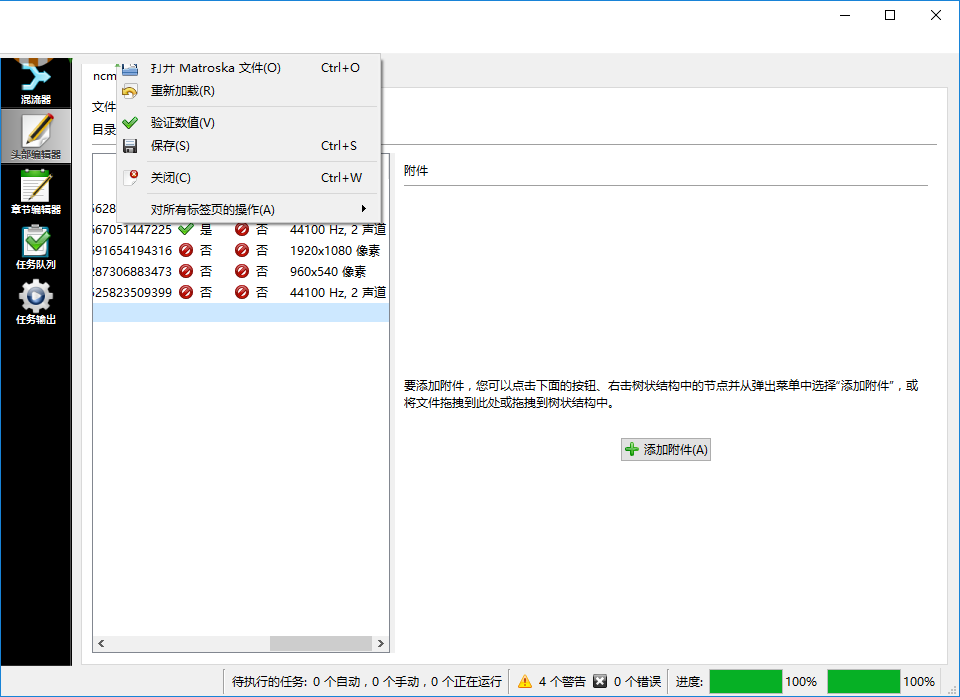Select the 头部编辑器 header editor icon
Image resolution: width=960 pixels, height=697 pixels.
[x=36, y=136]
